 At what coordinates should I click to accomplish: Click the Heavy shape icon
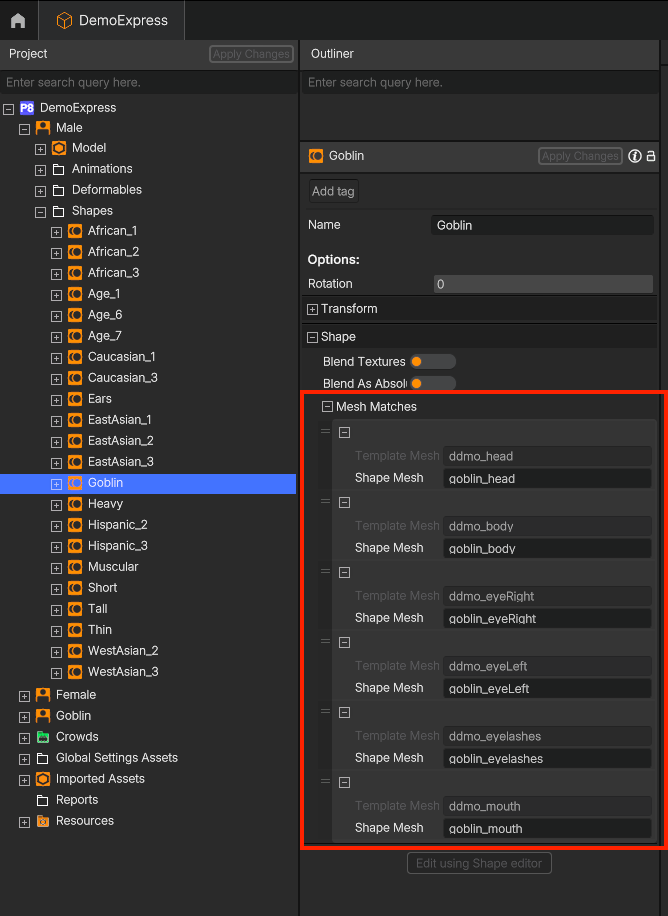pos(75,504)
